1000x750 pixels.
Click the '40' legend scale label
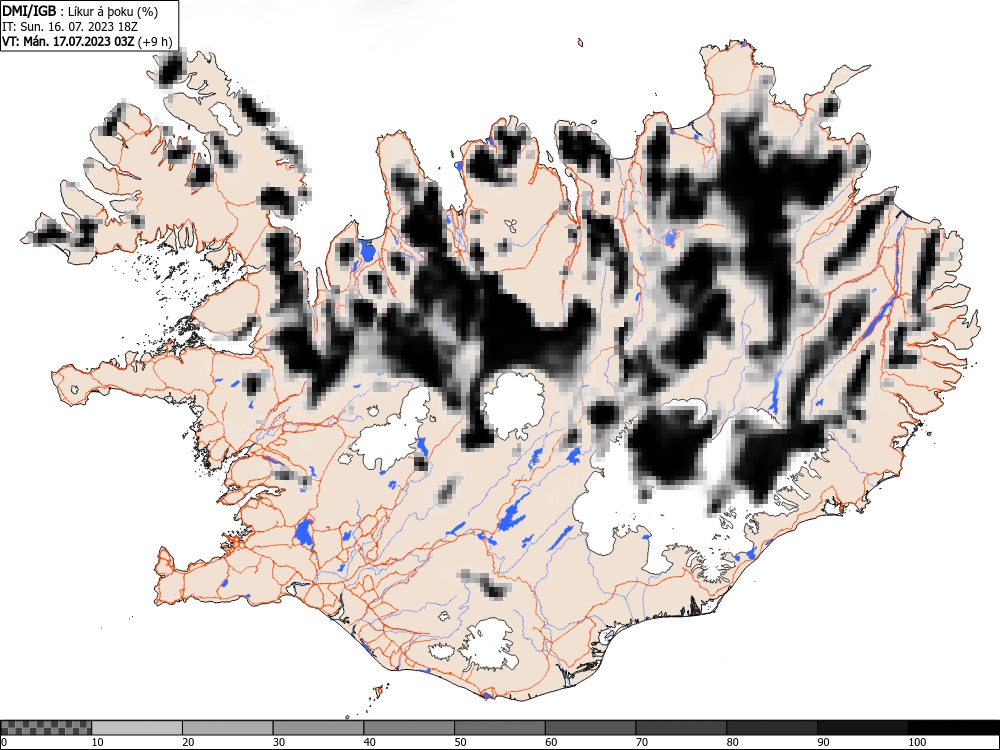[x=369, y=742]
